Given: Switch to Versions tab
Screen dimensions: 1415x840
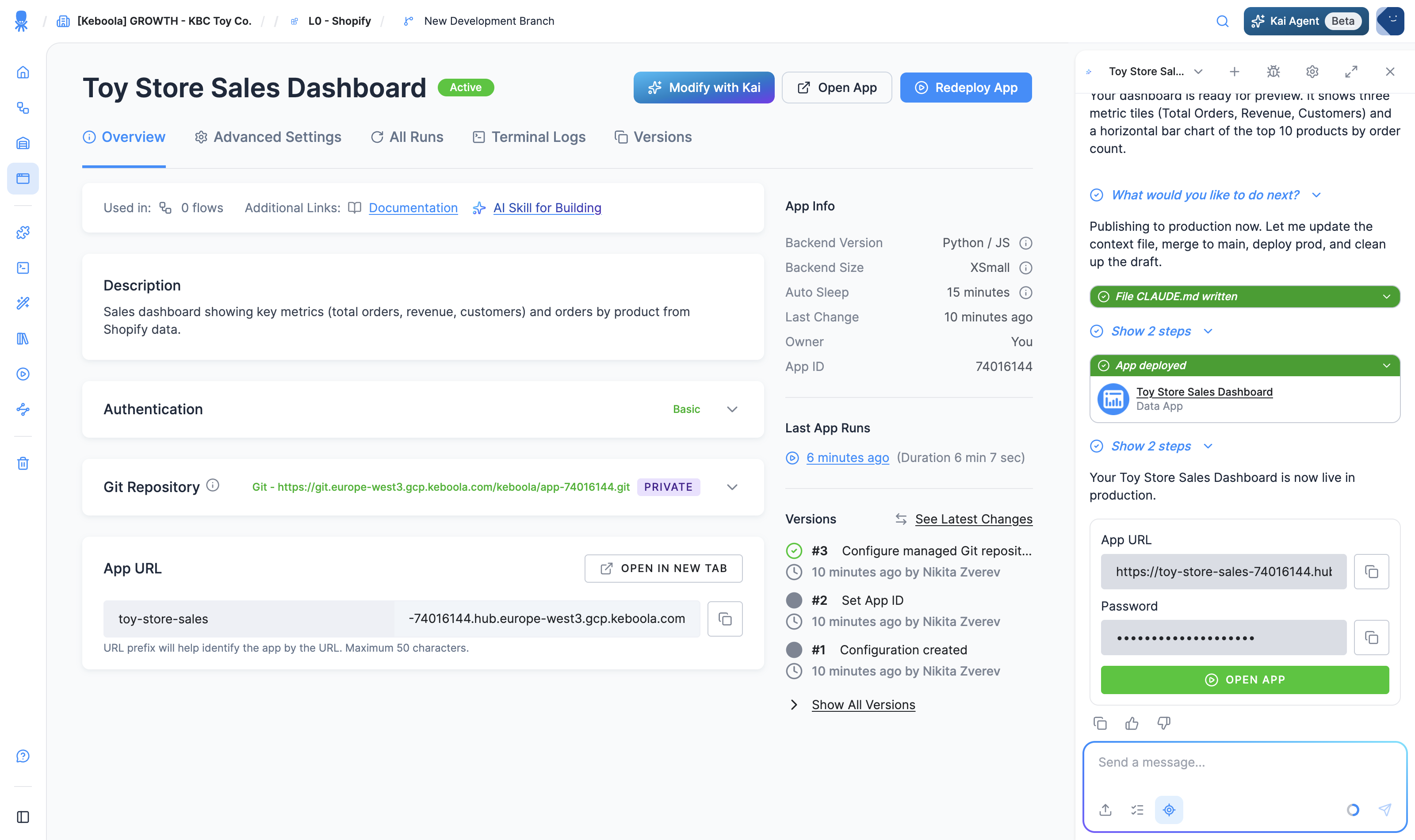Looking at the screenshot, I should click(x=653, y=137).
